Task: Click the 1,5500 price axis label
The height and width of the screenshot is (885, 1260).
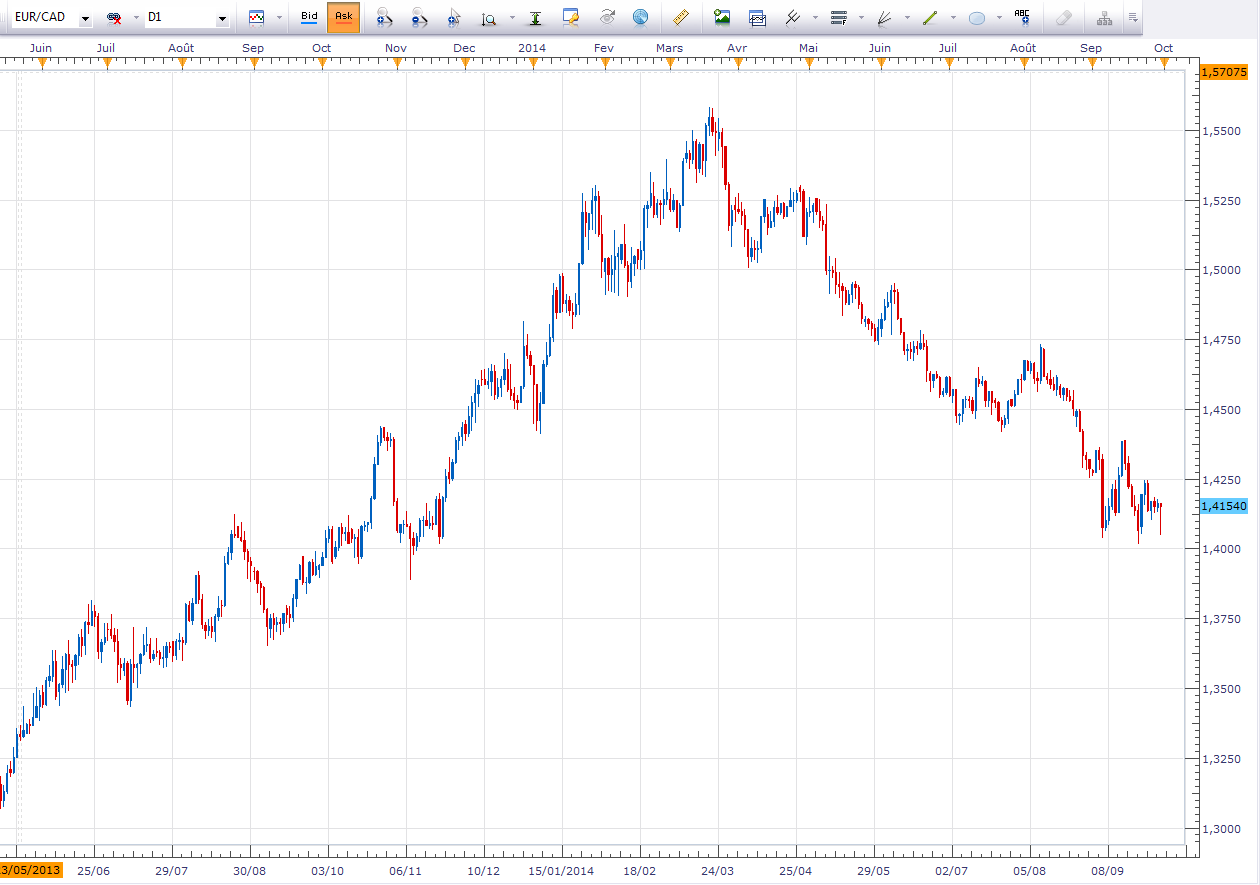Action: tap(1220, 131)
